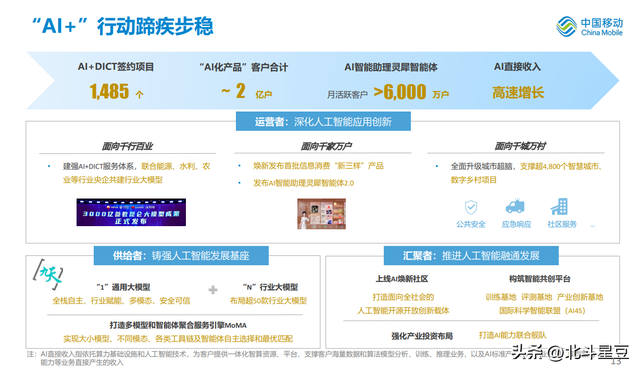
Task: Click the 面向千家万户 heading
Action: [326, 146]
